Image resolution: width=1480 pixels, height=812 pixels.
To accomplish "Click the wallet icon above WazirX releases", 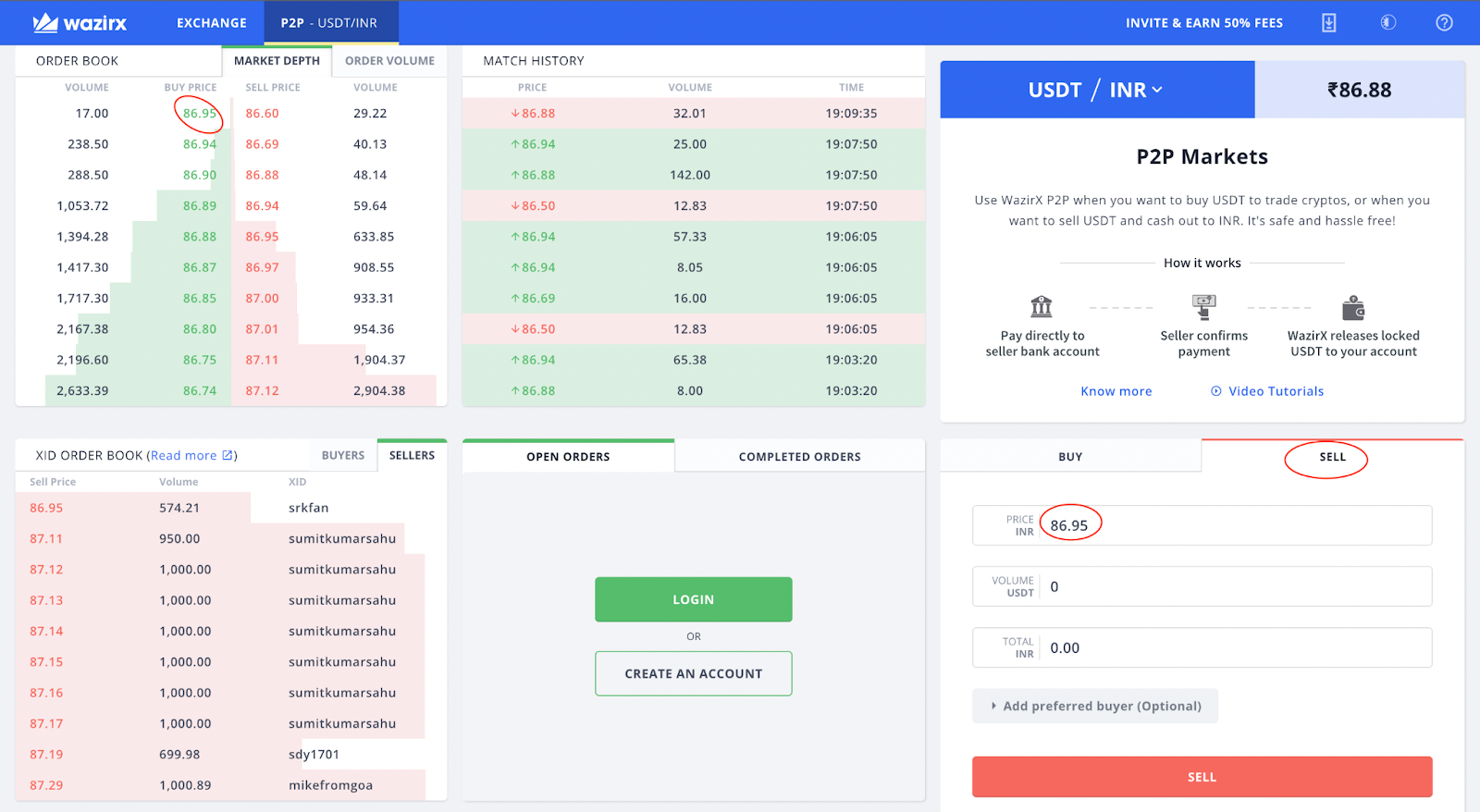I will [x=1353, y=307].
